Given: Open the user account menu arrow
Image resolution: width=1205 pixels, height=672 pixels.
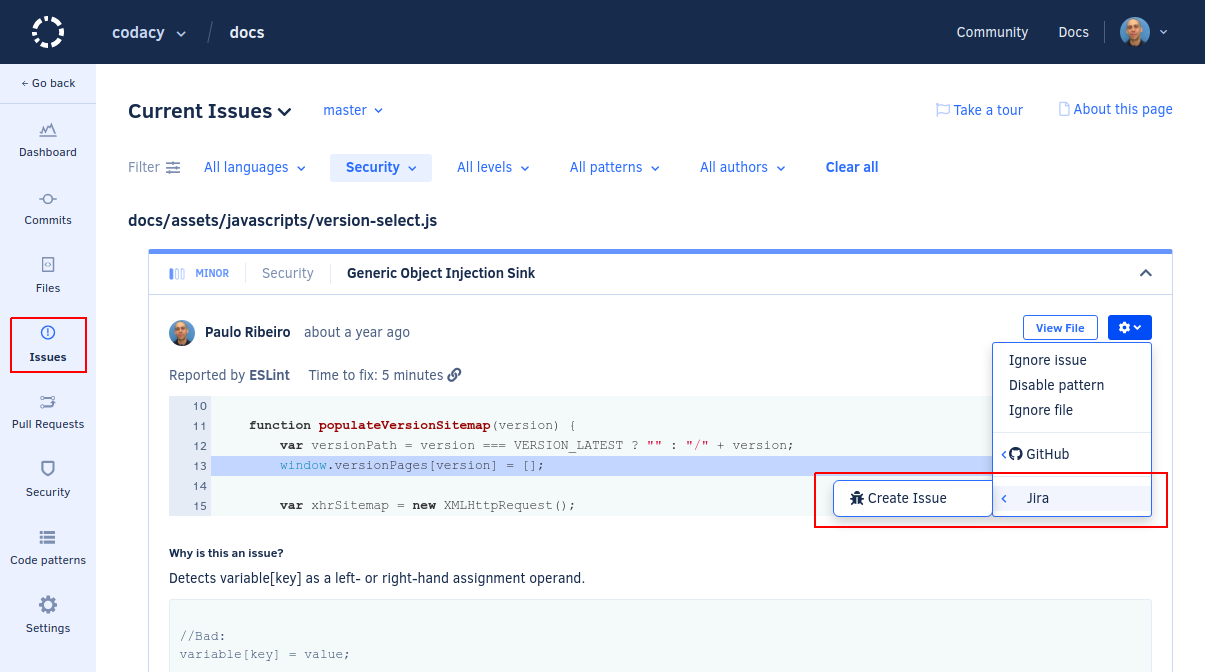Looking at the screenshot, I should 1163,32.
